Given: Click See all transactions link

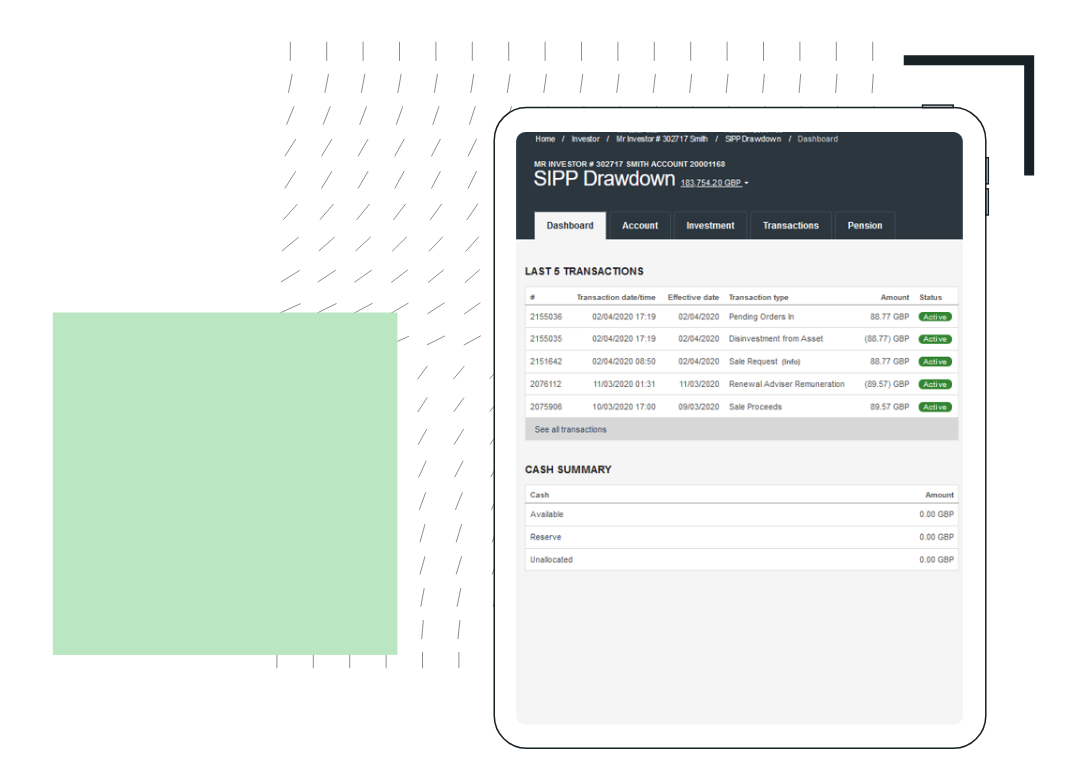Looking at the screenshot, I should [x=571, y=429].
